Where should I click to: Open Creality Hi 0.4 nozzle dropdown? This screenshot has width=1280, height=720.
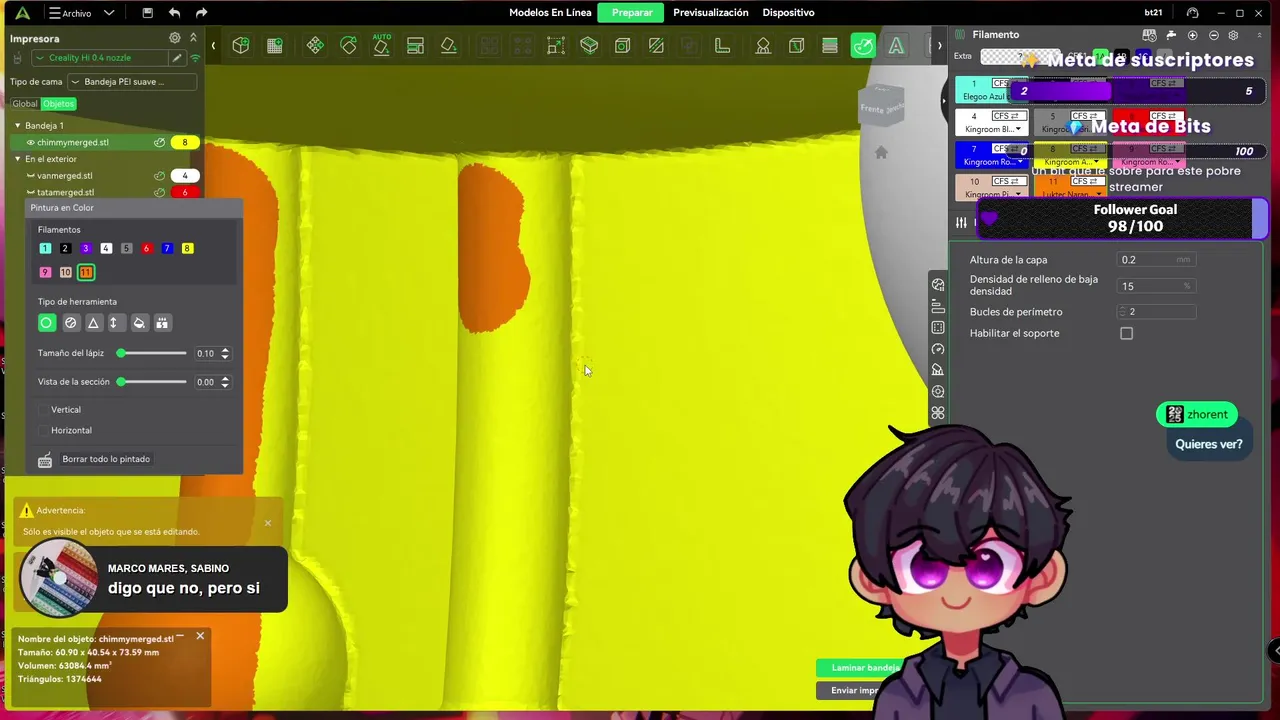point(98,58)
